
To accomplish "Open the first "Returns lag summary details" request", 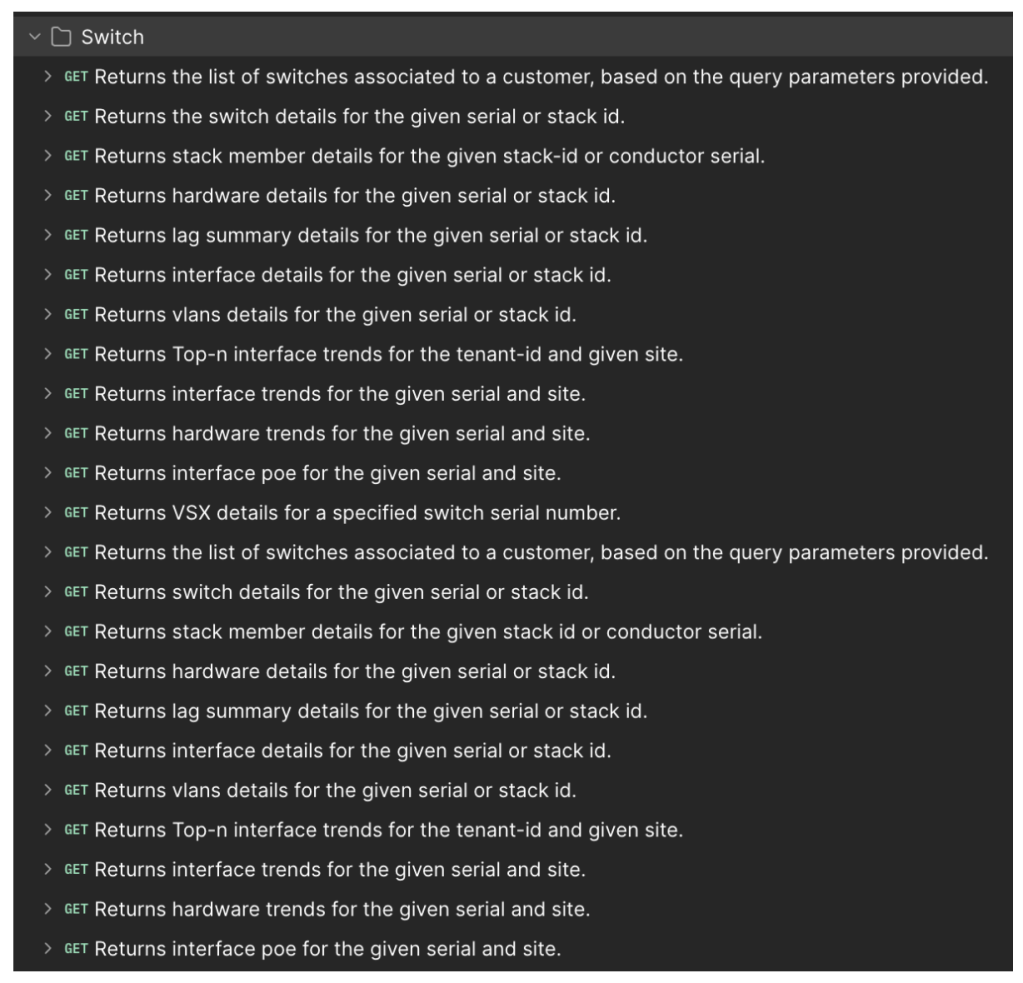I will (x=370, y=236).
